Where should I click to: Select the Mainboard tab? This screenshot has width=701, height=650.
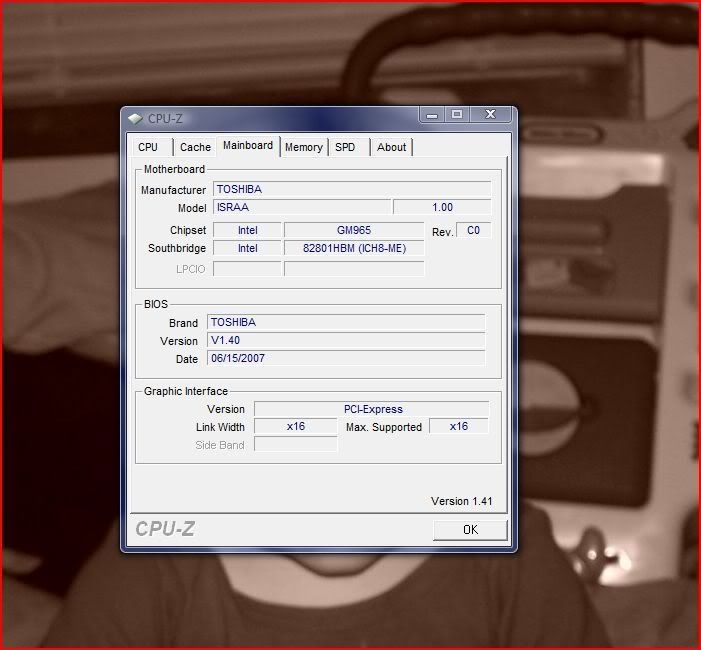click(248, 146)
